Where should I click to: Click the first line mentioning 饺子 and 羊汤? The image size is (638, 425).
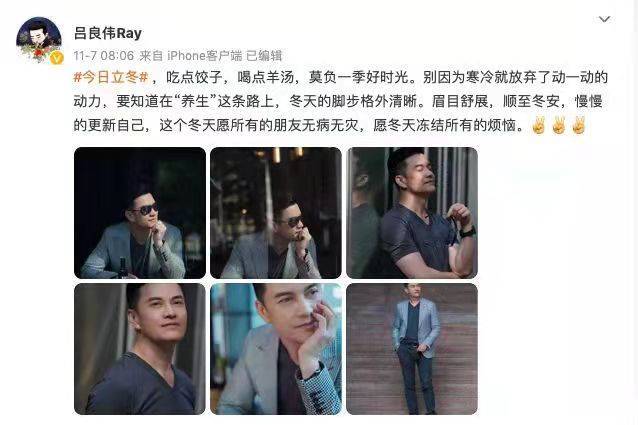coord(341,77)
